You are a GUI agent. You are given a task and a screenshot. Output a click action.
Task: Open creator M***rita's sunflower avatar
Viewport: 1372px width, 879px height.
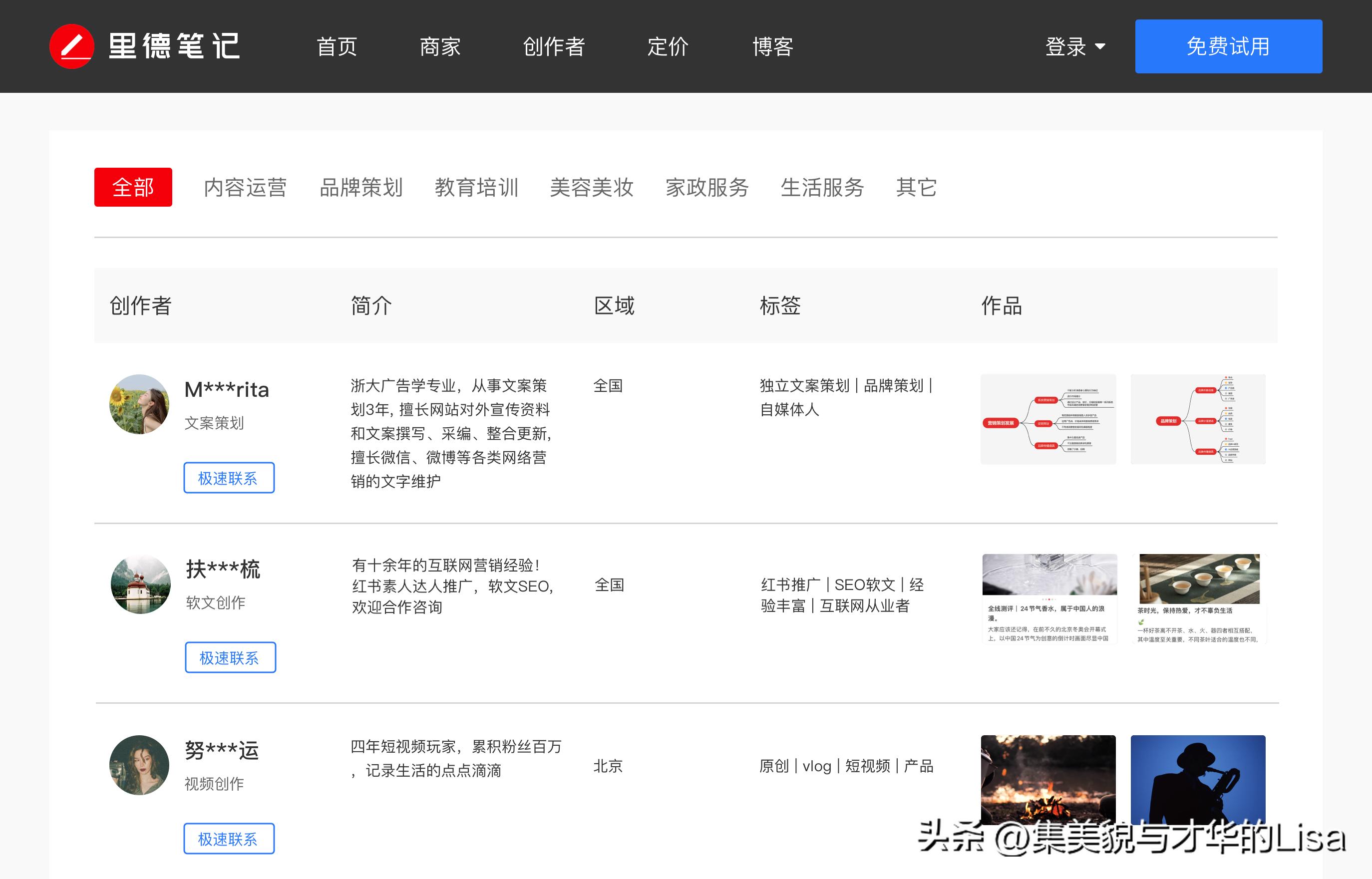(x=139, y=404)
